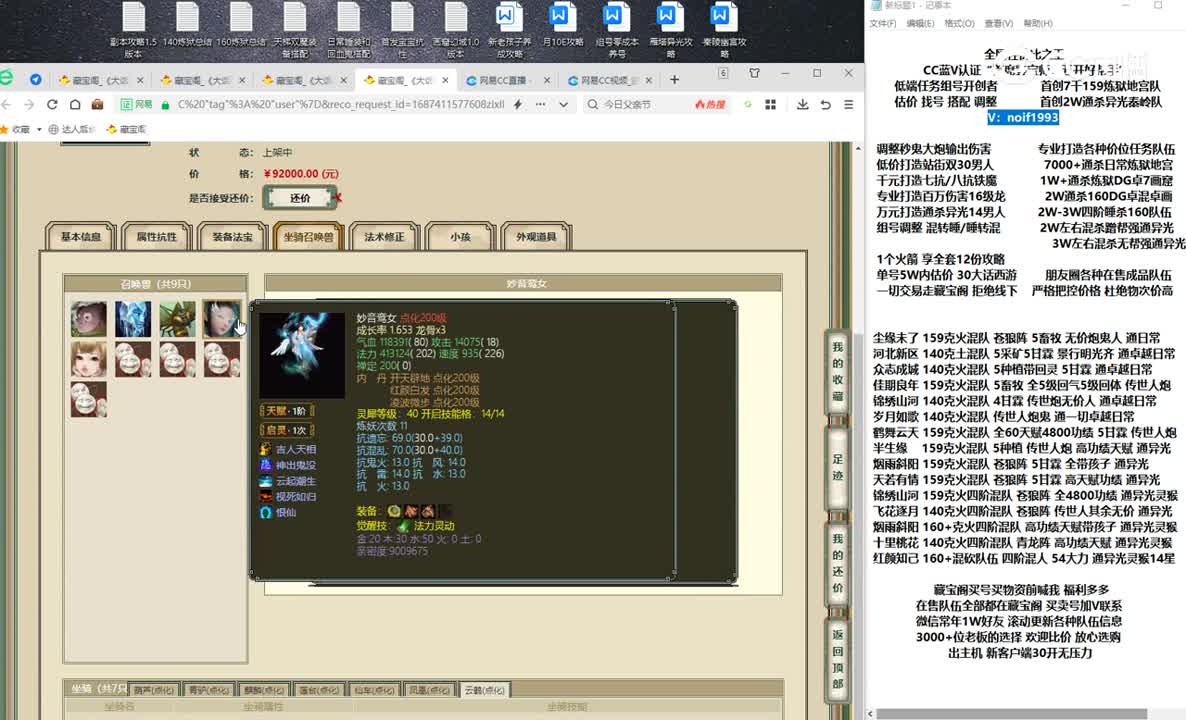Reload the current browser page
This screenshot has height=720, width=1186.
coord(52,104)
